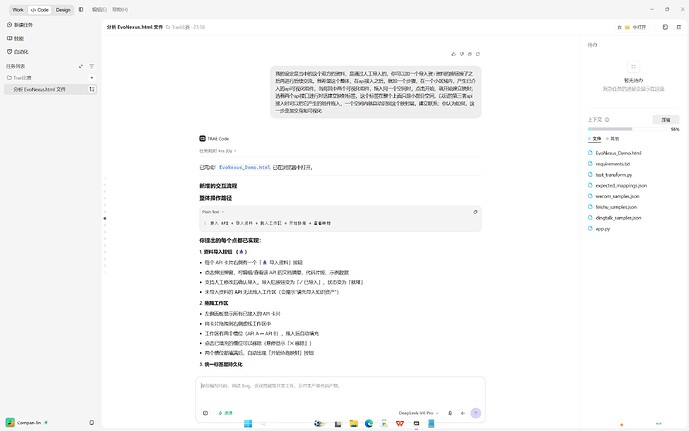
Task: Open the second sidebar item with book icon
Action: pos(15,39)
